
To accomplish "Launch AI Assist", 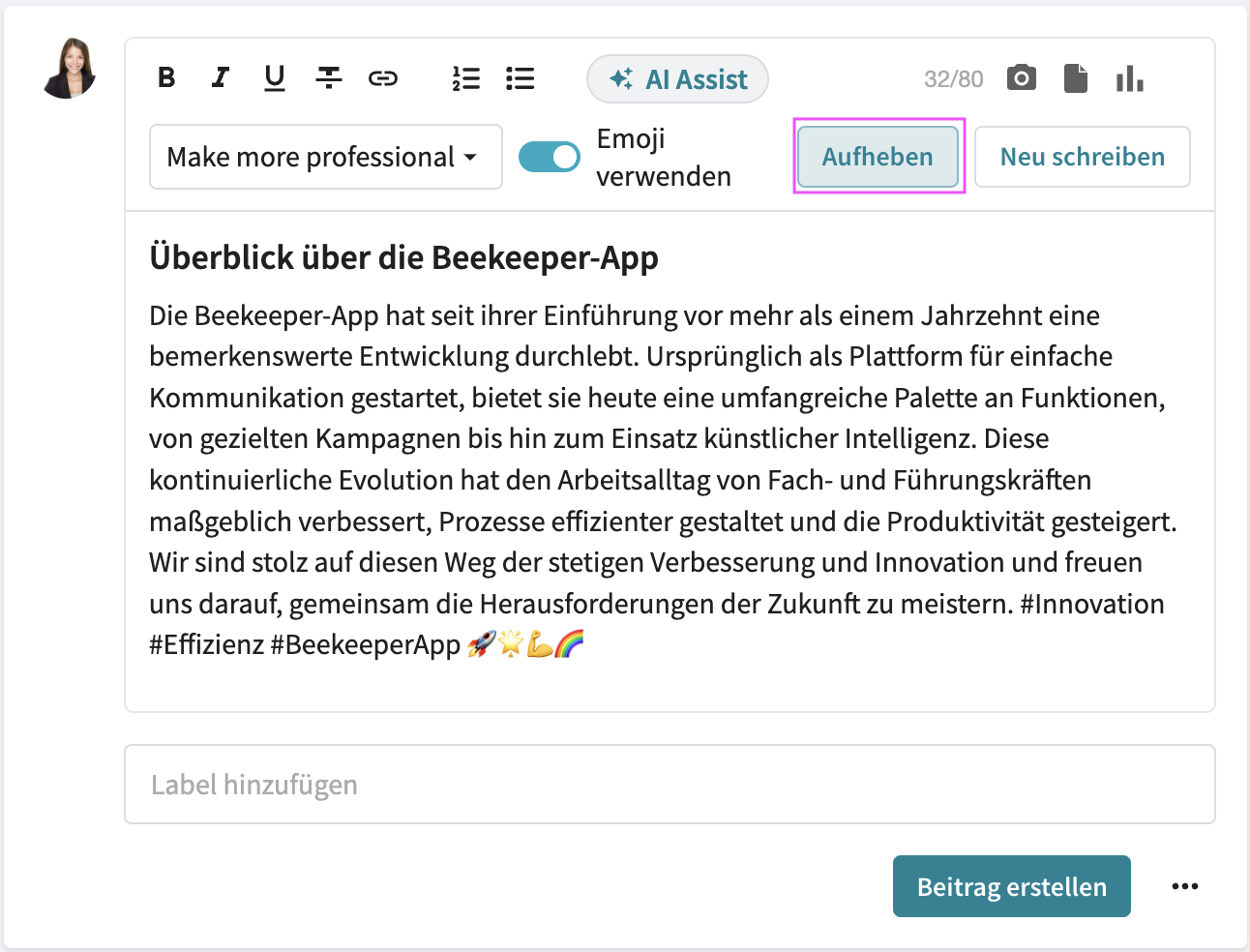I will click(677, 79).
